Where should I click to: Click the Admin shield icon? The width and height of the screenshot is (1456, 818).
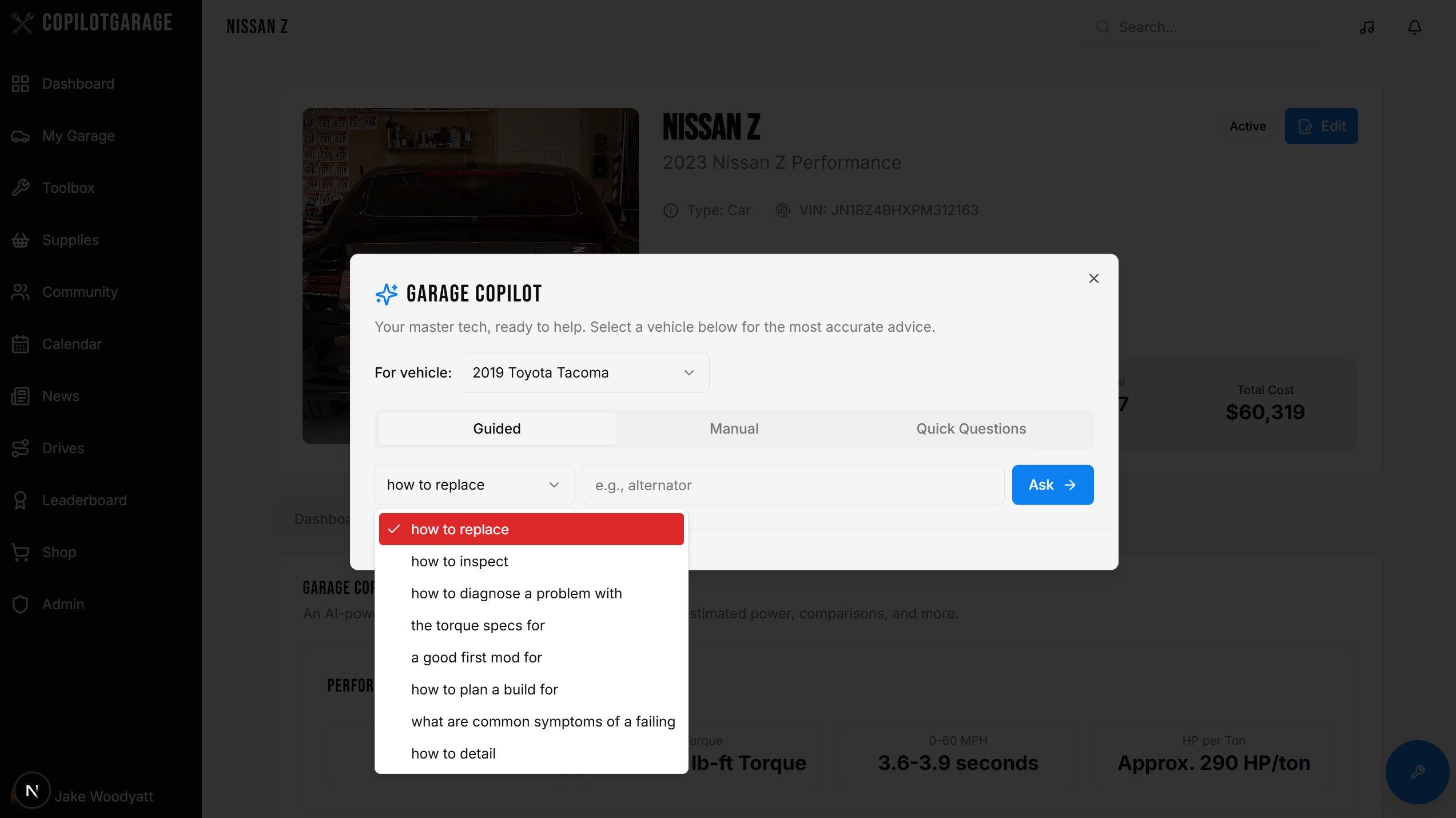(21, 604)
